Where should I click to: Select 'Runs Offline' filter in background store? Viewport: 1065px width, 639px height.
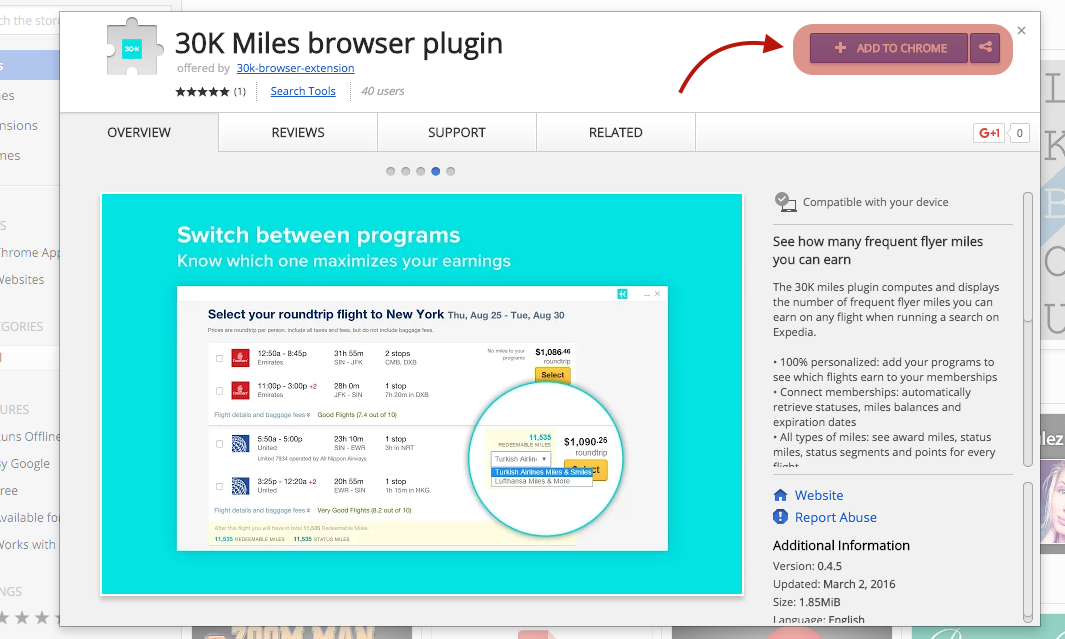pos(30,437)
